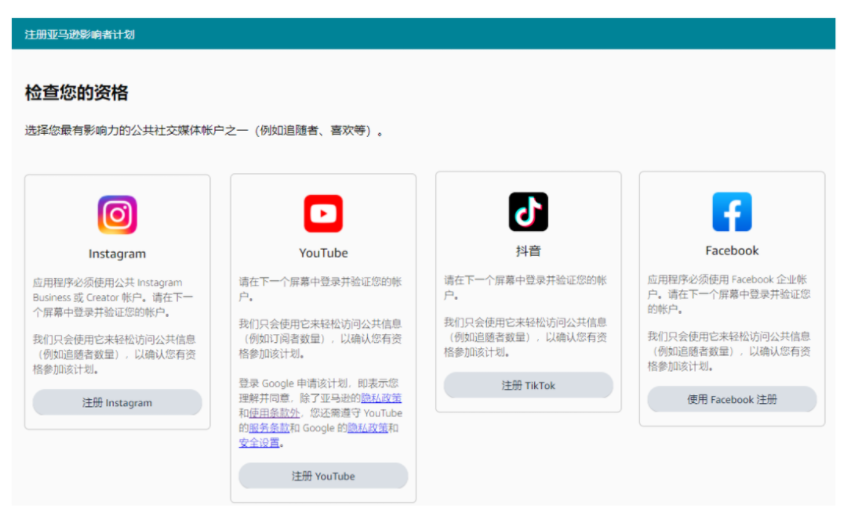Image resolution: width=846 pixels, height=513 pixels.
Task: Click the TikTok (抖音) logo icon
Action: [x=528, y=211]
